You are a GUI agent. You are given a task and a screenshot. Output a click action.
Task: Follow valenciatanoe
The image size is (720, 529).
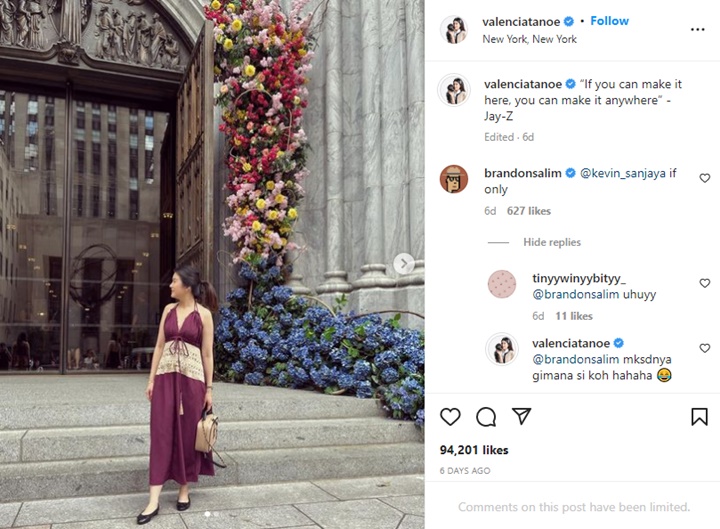pyautogui.click(x=609, y=21)
